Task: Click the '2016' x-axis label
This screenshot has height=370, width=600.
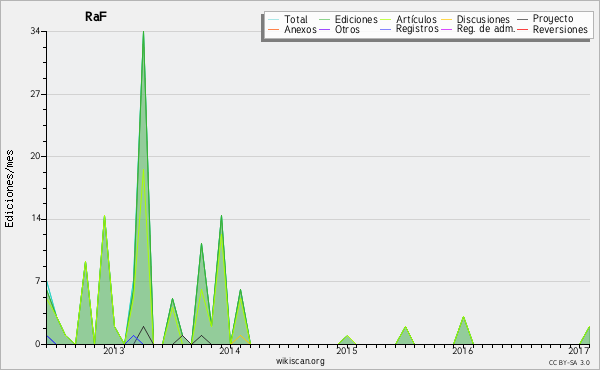Action: [463, 351]
